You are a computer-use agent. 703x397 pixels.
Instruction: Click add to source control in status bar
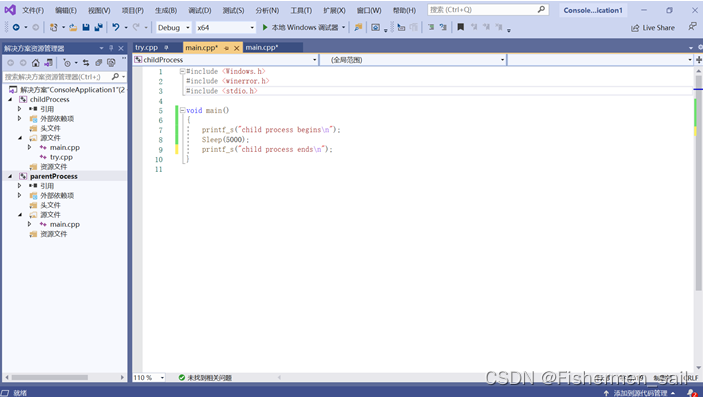point(640,393)
